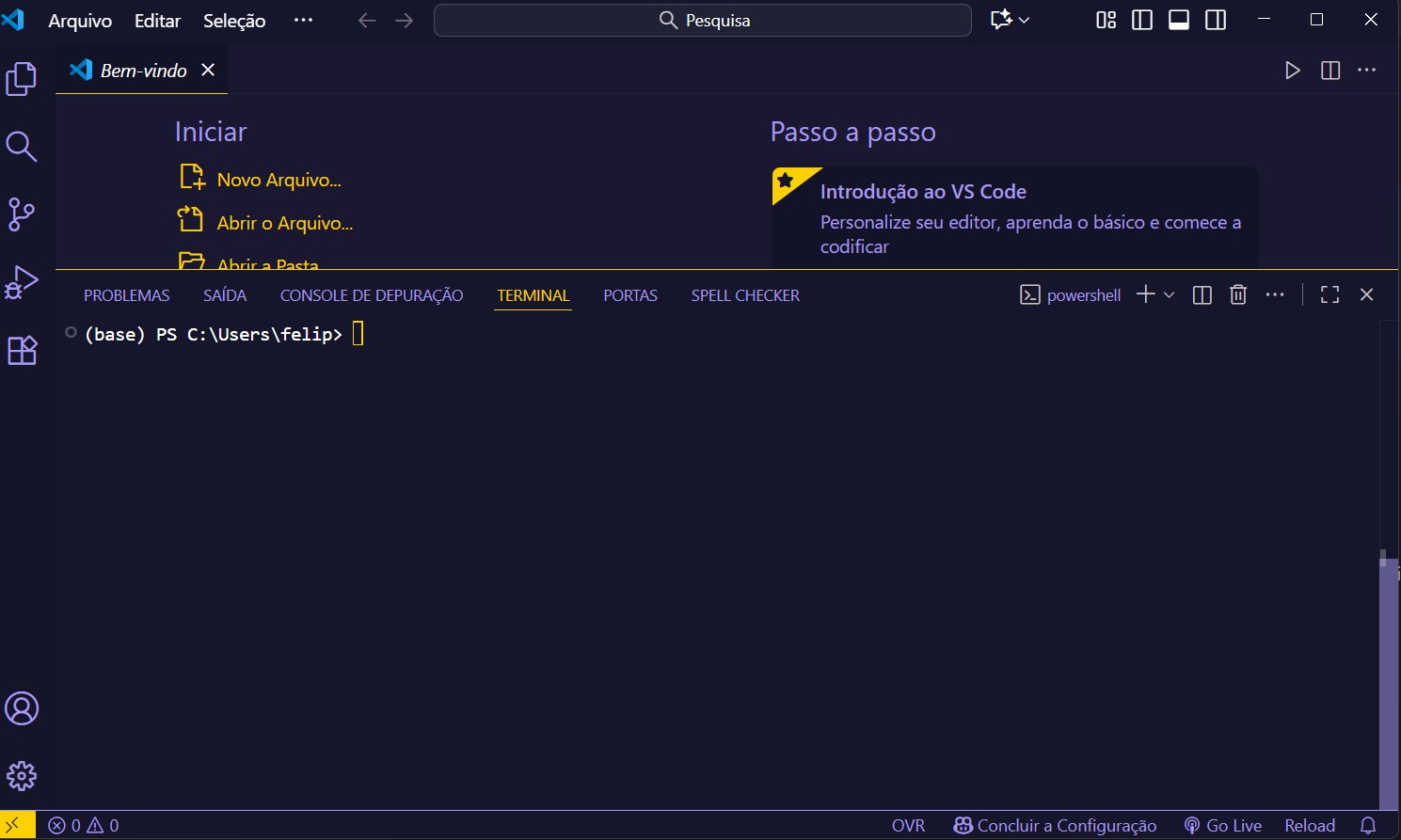Image resolution: width=1401 pixels, height=840 pixels.
Task: Expand the Copilot dropdown in title bar
Action: 1025,20
